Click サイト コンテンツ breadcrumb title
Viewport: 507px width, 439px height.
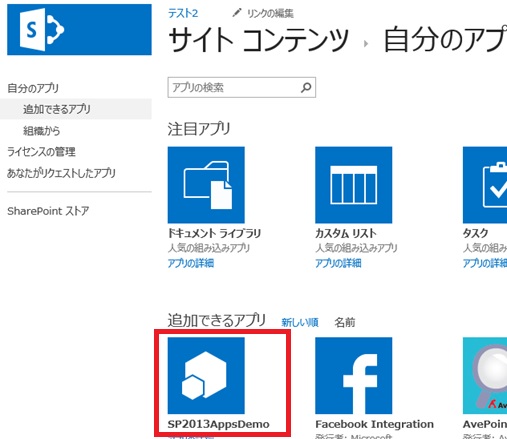[x=258, y=40]
